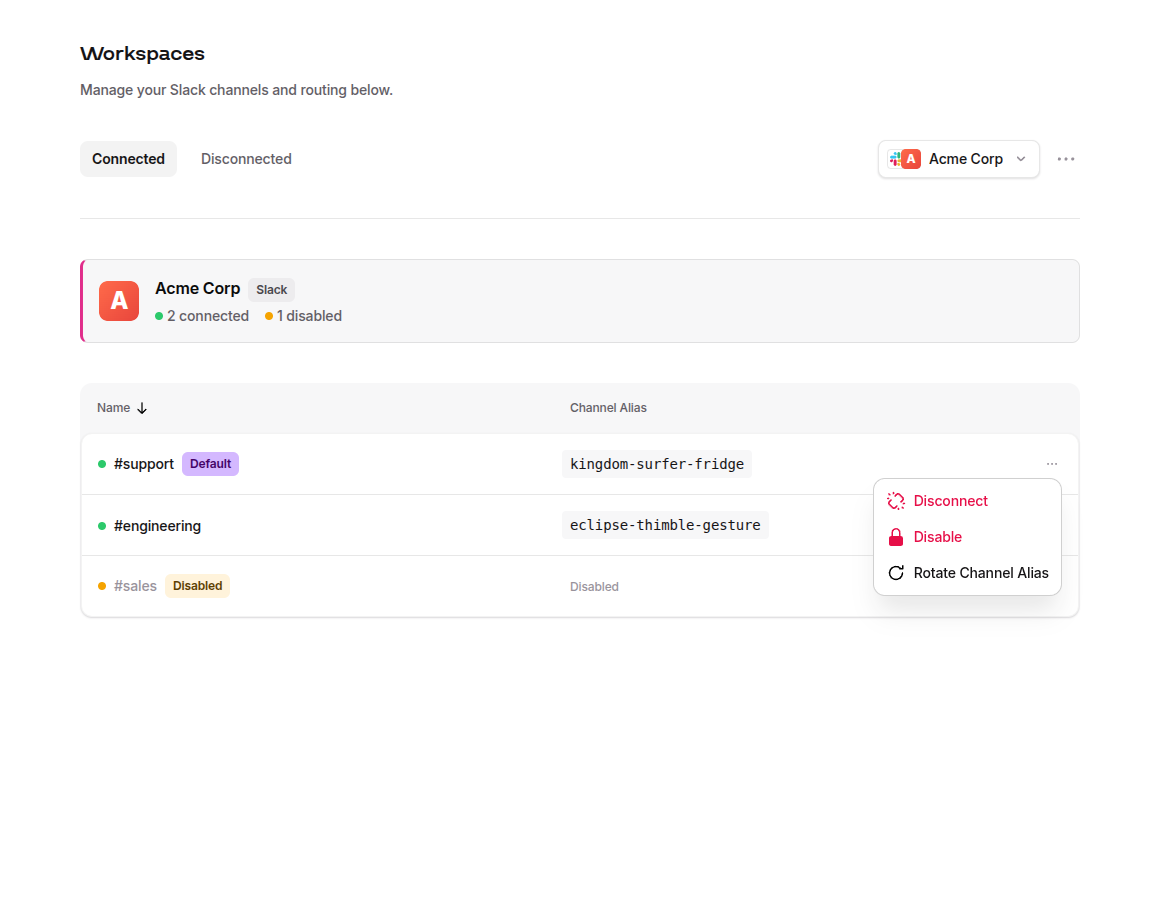Screen dimensions: 1160x900
Task: Click the Acme Corp workspace card title
Action: [x=198, y=288]
